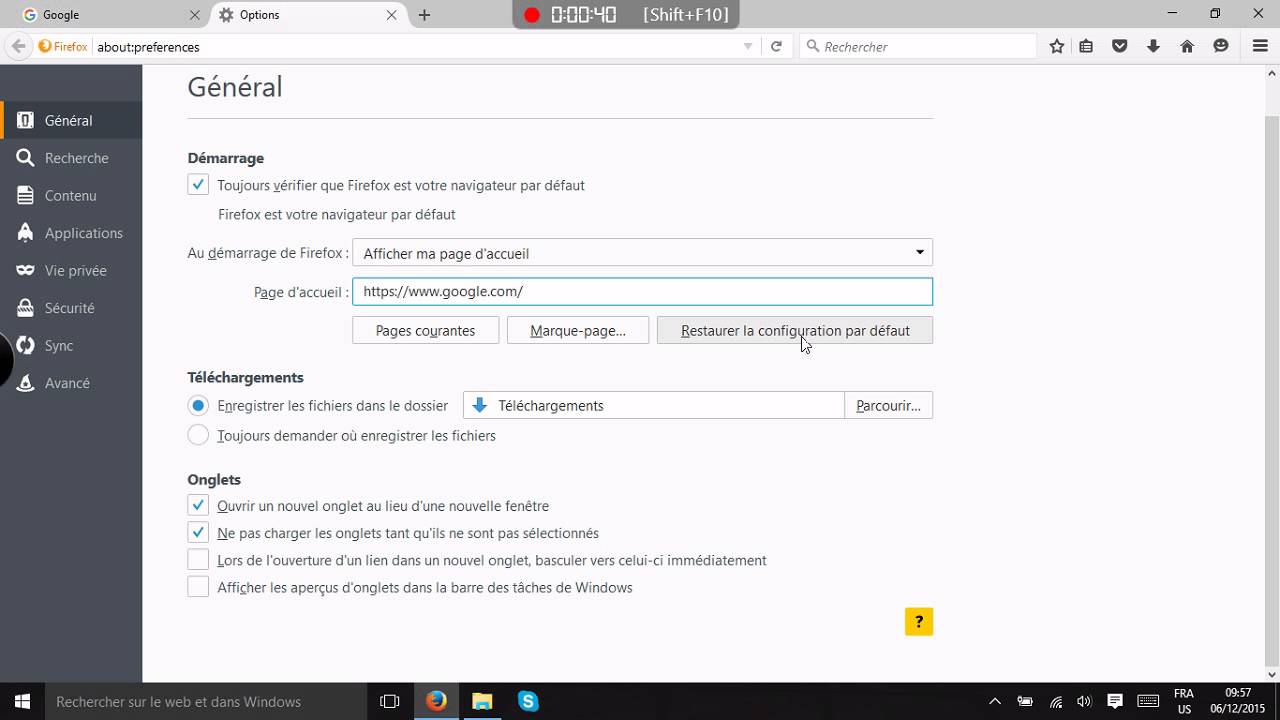Open the Windows Start menu
Screen dimensions: 1280x720
pyautogui.click(x=22, y=702)
